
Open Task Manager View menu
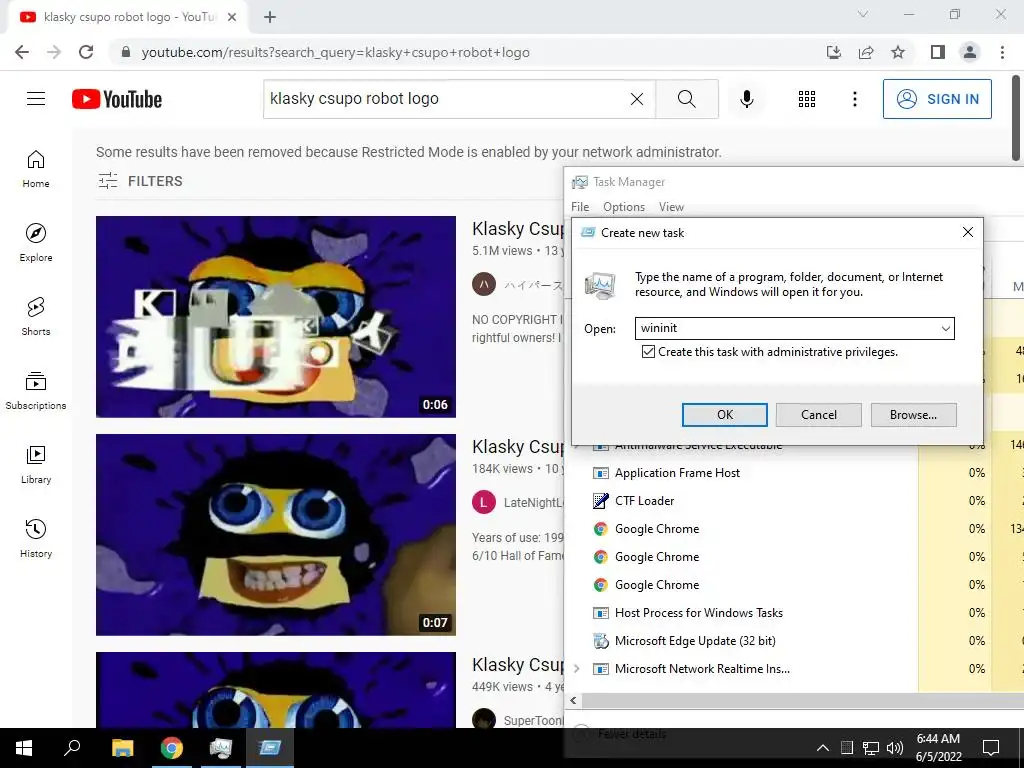pyautogui.click(x=671, y=207)
